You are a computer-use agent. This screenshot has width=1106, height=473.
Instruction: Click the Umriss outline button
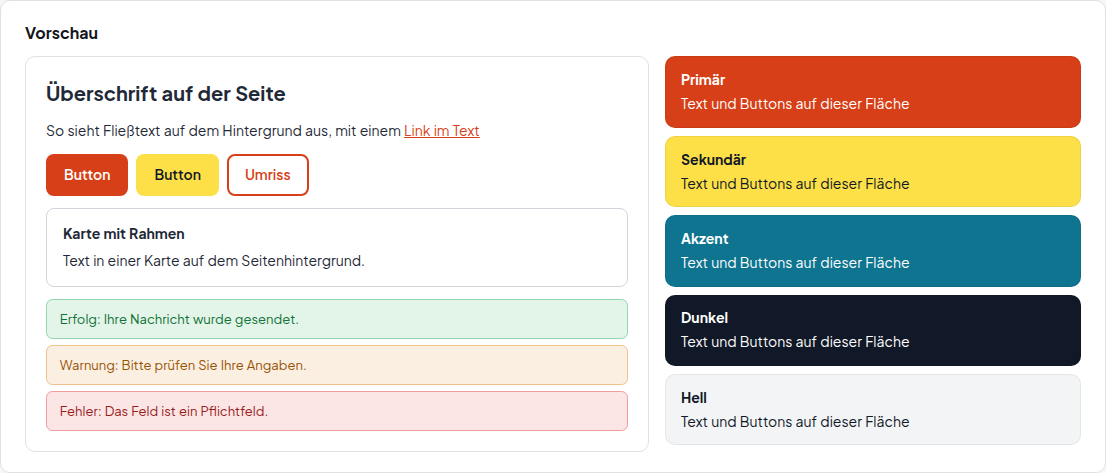pyautogui.click(x=268, y=175)
